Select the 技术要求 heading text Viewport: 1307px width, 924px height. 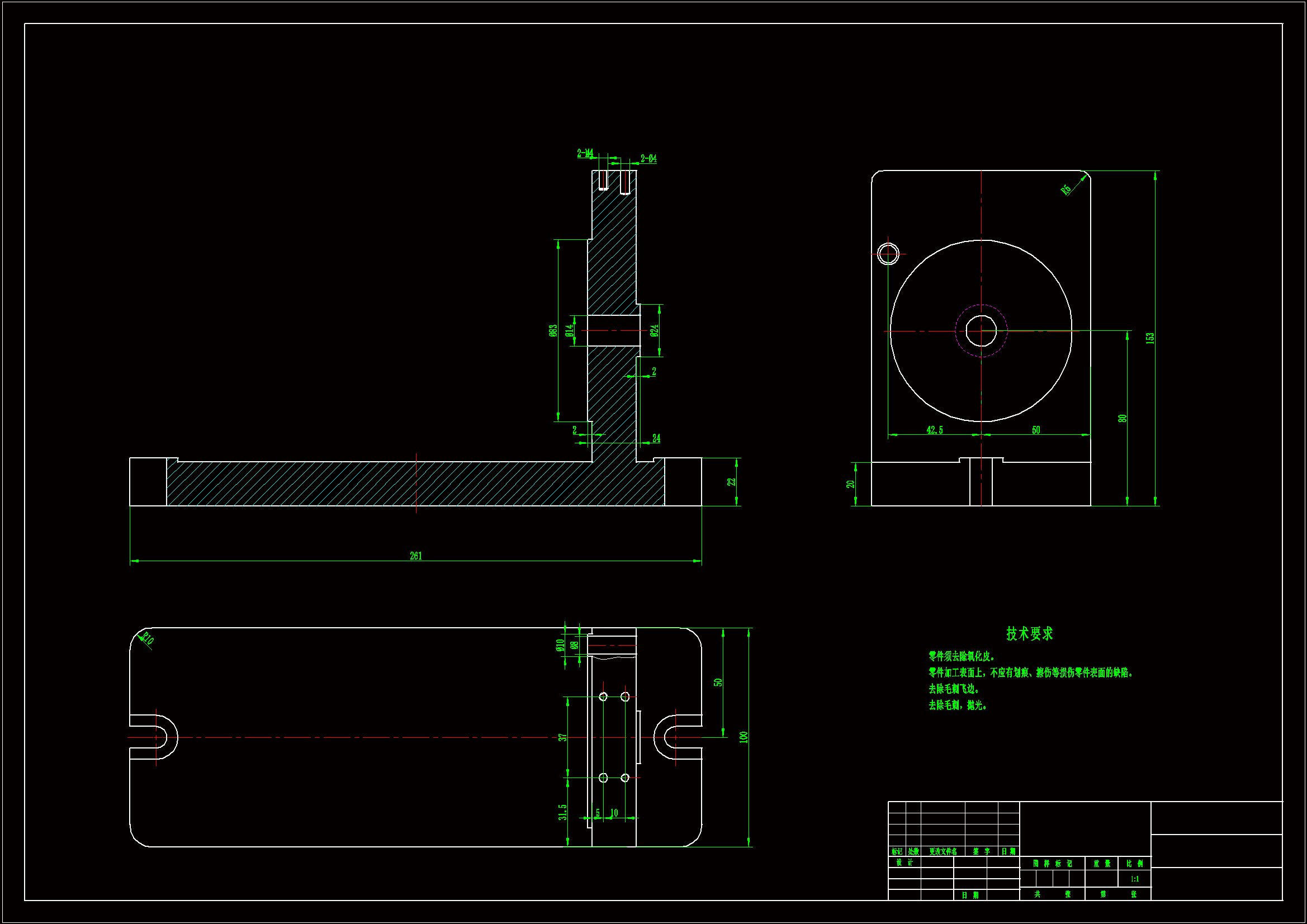1029,634
